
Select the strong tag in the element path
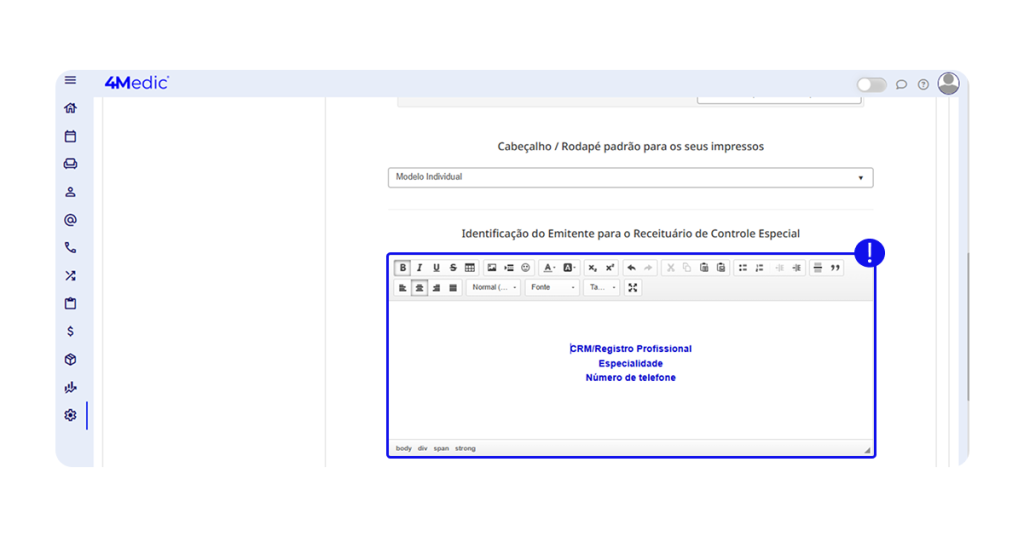(x=465, y=449)
